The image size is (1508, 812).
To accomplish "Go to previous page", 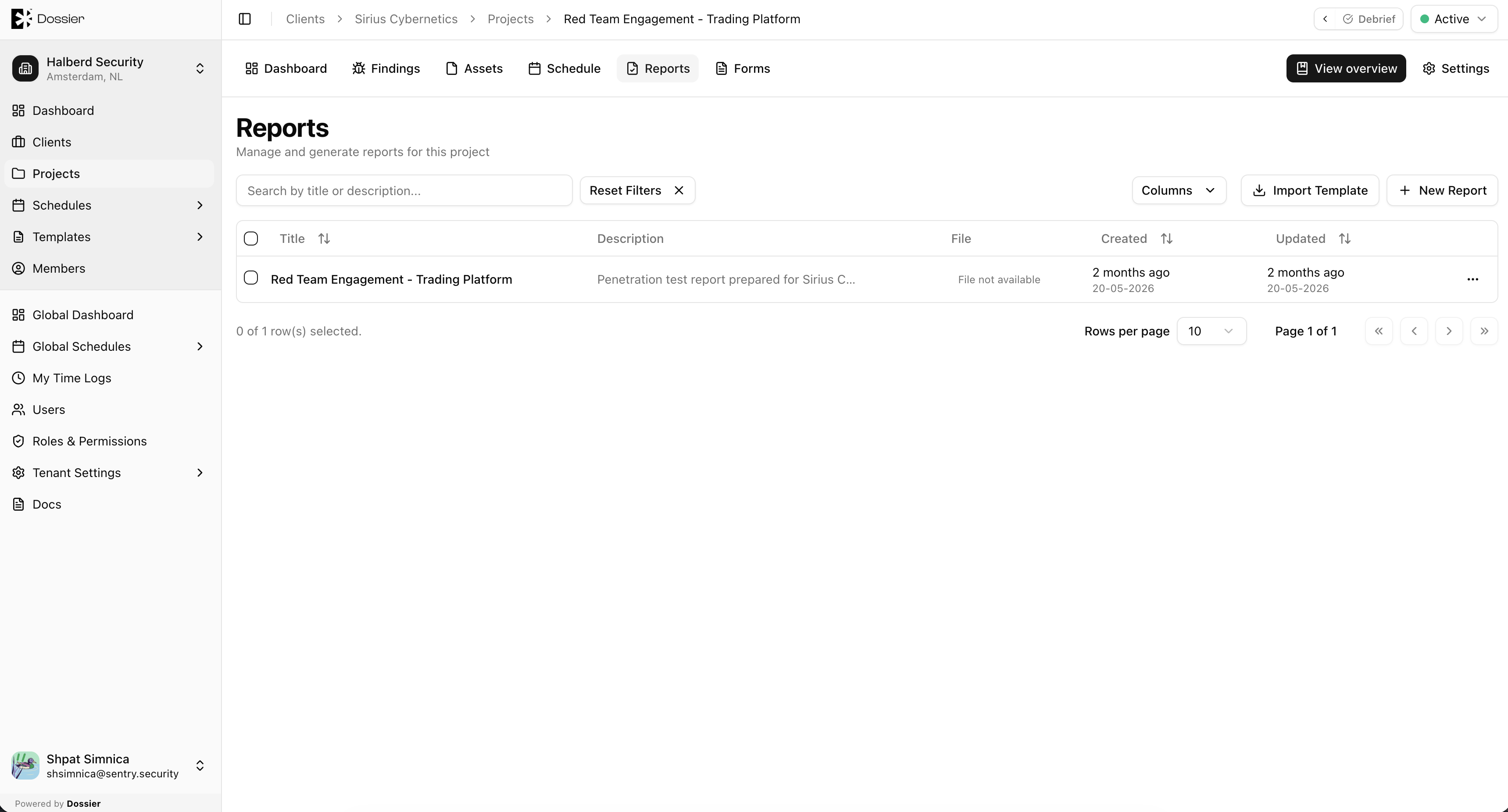I will click(x=1414, y=331).
